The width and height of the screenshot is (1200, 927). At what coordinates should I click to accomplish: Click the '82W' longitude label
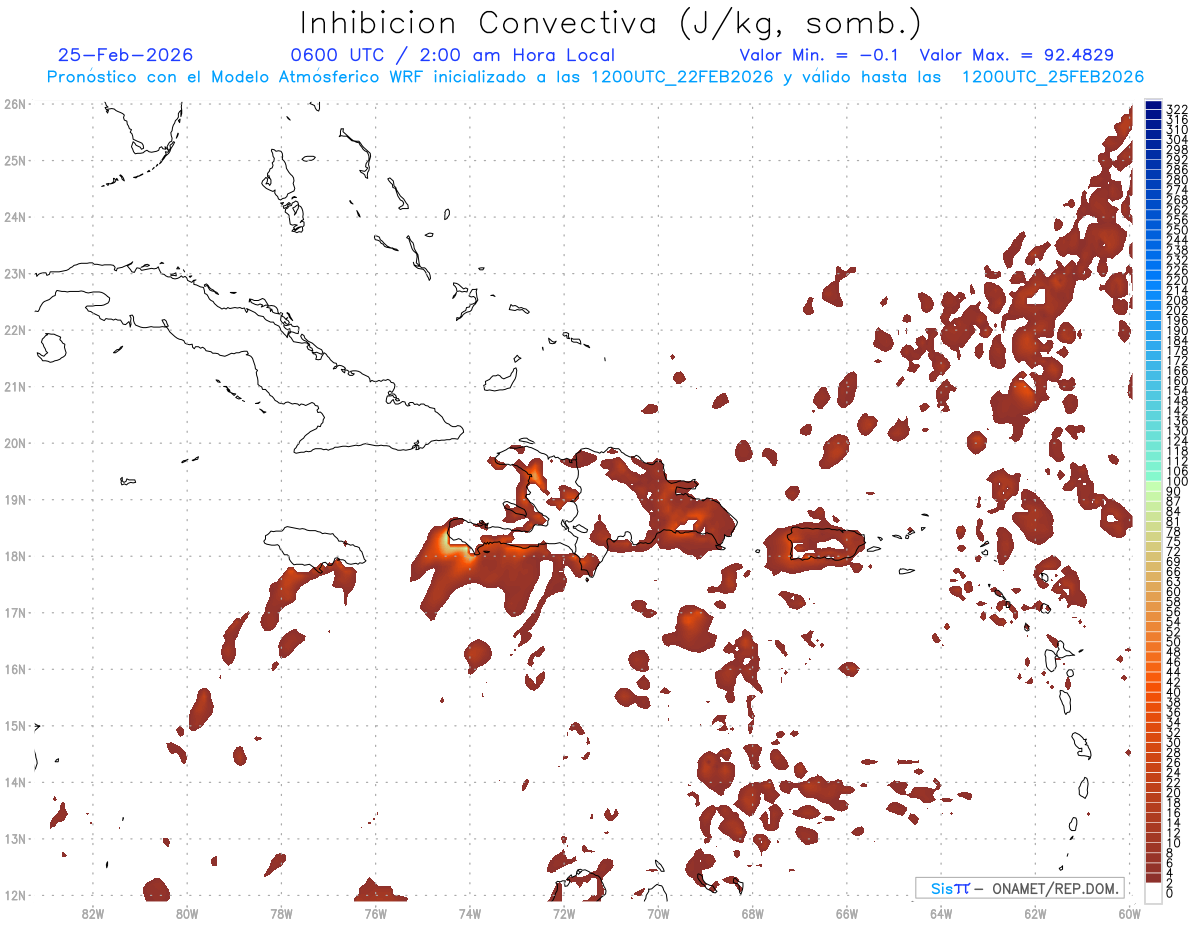pyautogui.click(x=93, y=914)
